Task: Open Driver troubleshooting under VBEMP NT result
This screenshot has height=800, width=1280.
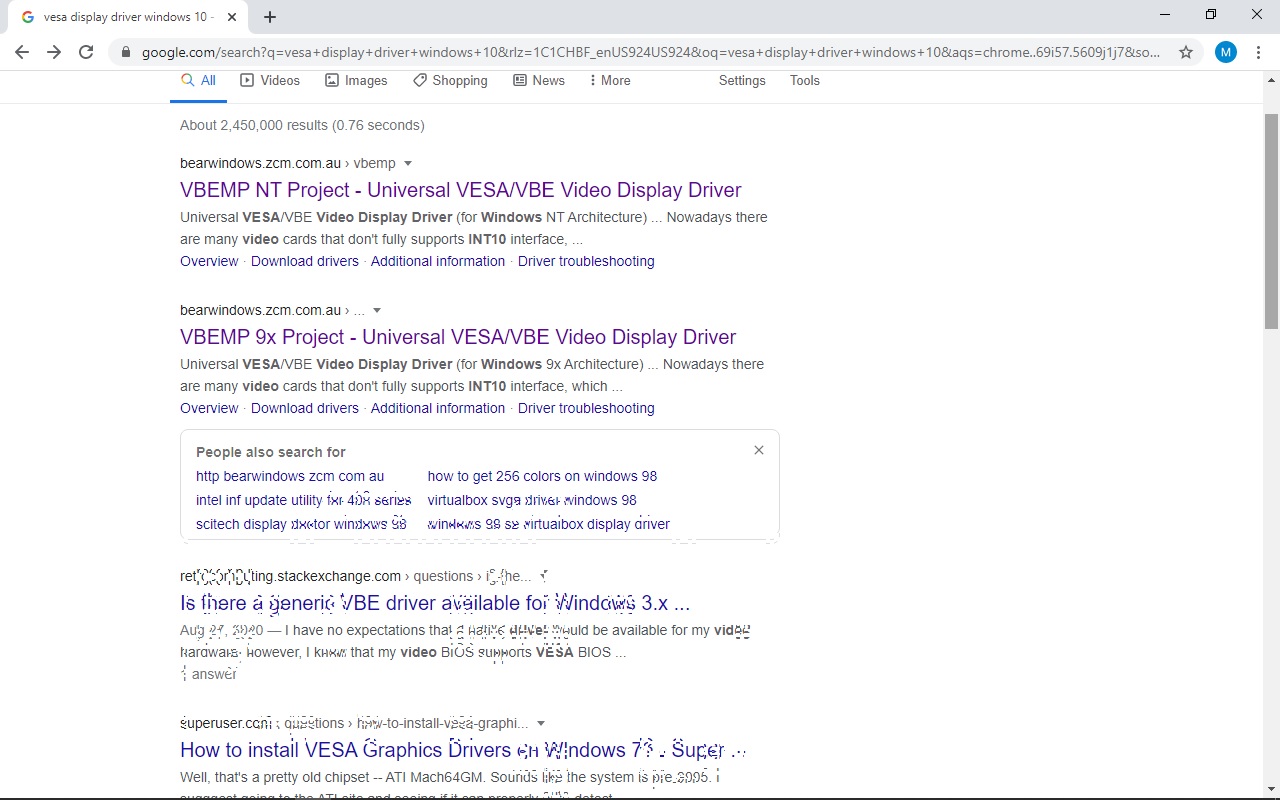Action: point(586,261)
